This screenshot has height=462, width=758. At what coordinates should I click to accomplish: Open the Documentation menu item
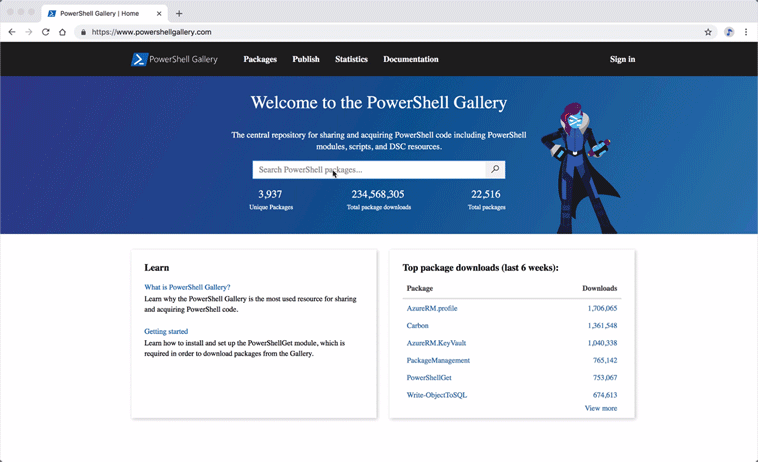411,59
